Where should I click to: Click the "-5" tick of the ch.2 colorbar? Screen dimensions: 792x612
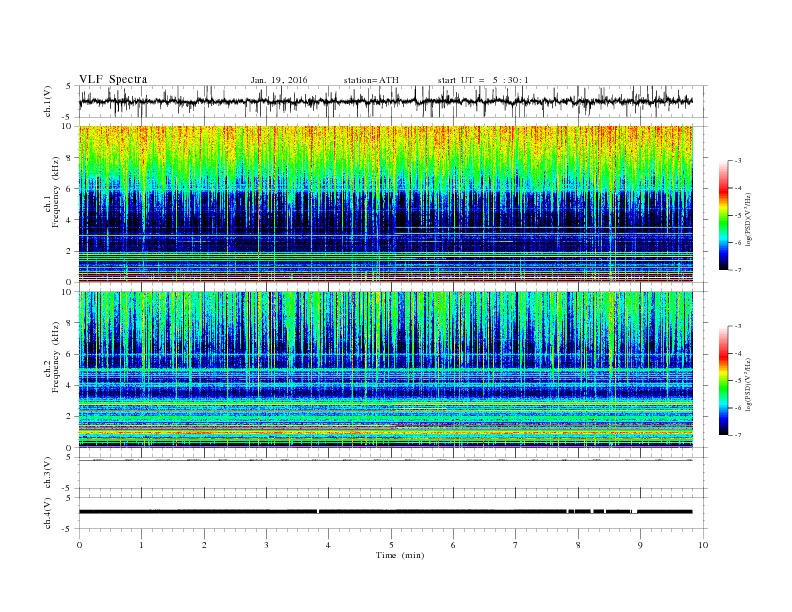pyautogui.click(x=738, y=381)
